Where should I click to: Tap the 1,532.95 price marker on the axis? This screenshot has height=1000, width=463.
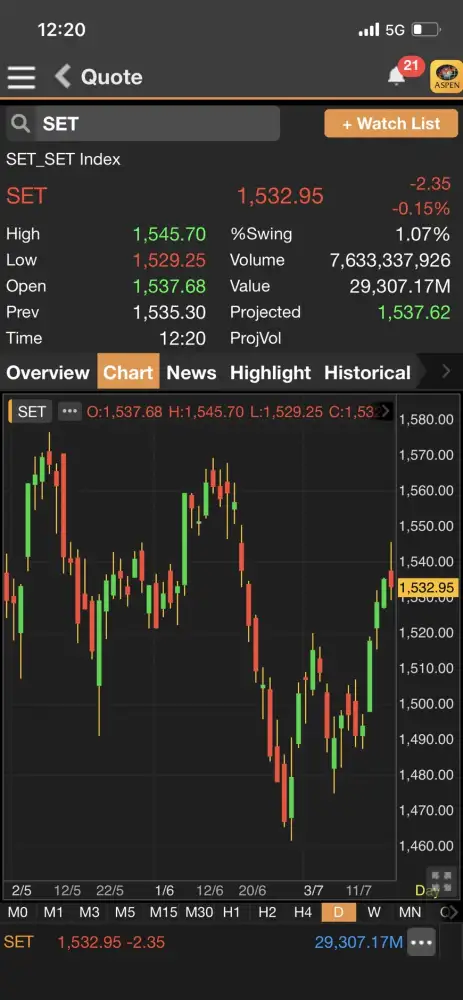pos(426,587)
